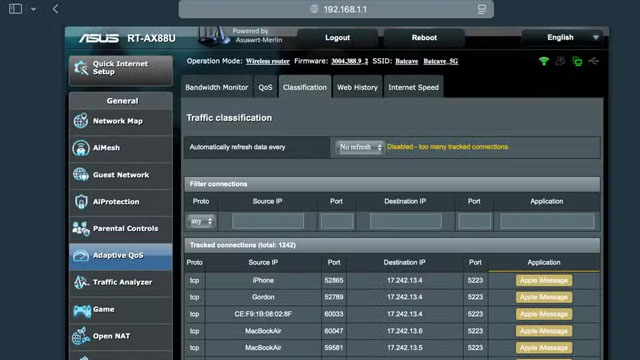Click green WiFi status icon
The width and height of the screenshot is (640, 360).
pos(544,61)
